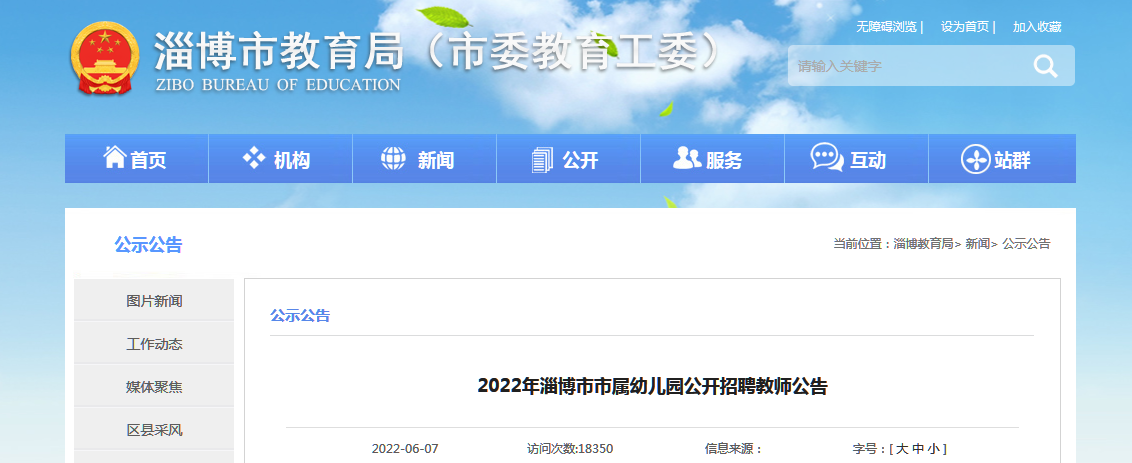This screenshot has height=463, width=1132.
Task: Select 区县采风 in the sidebar
Action: click(x=154, y=430)
